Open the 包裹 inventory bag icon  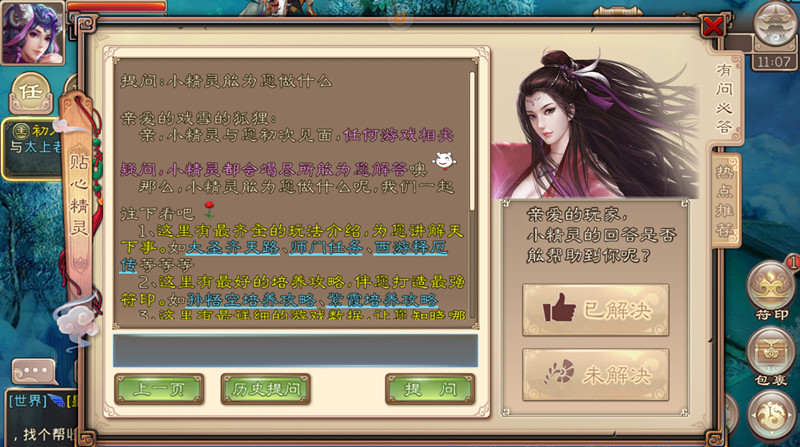point(770,355)
